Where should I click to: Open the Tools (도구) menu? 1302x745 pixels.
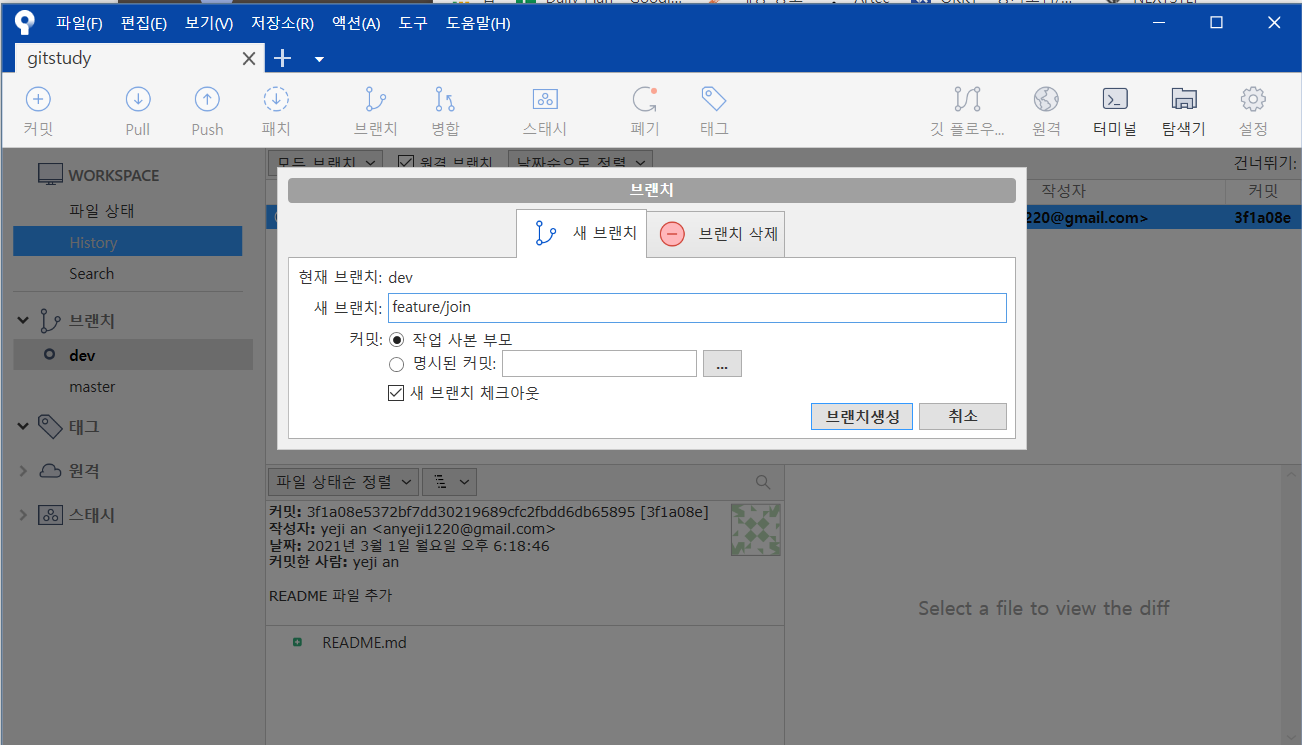pos(413,23)
